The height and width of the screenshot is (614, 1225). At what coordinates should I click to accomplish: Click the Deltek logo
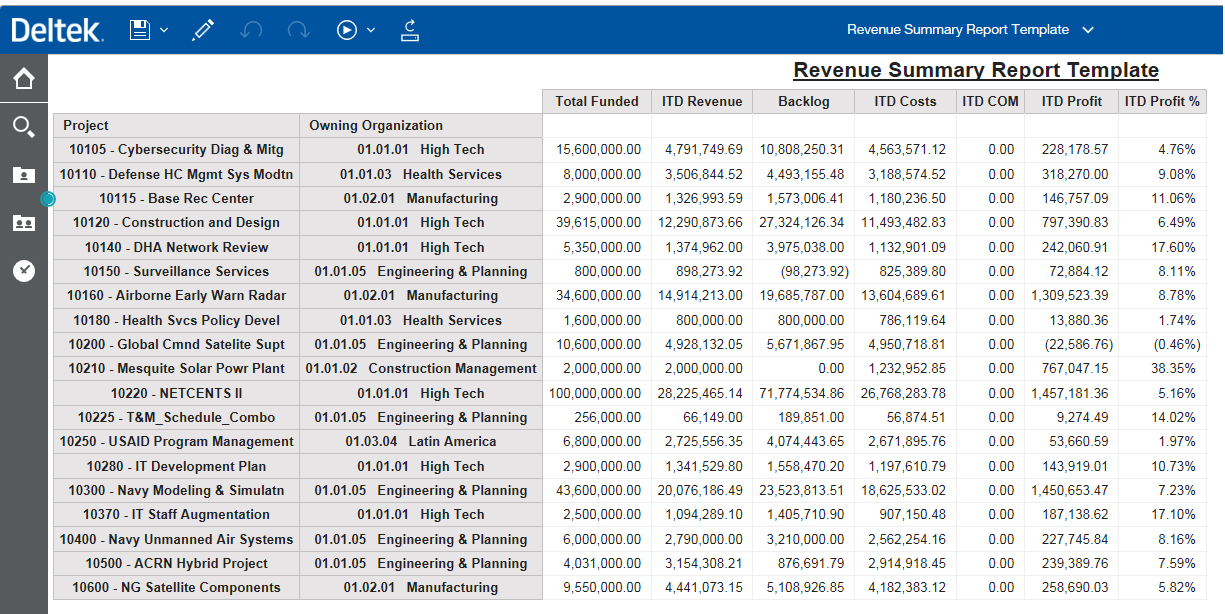57,30
